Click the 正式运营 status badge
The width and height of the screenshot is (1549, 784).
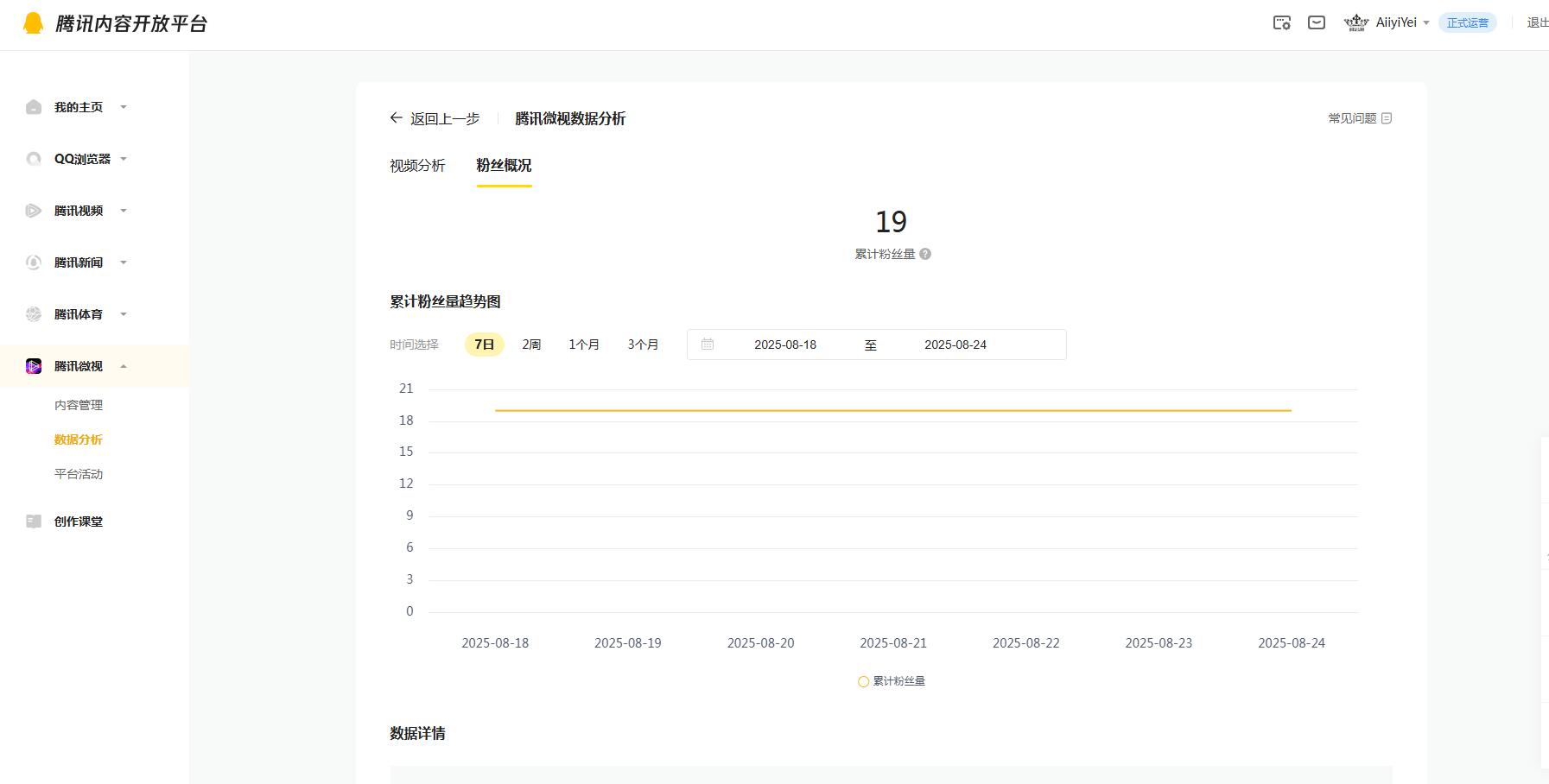tap(1468, 23)
